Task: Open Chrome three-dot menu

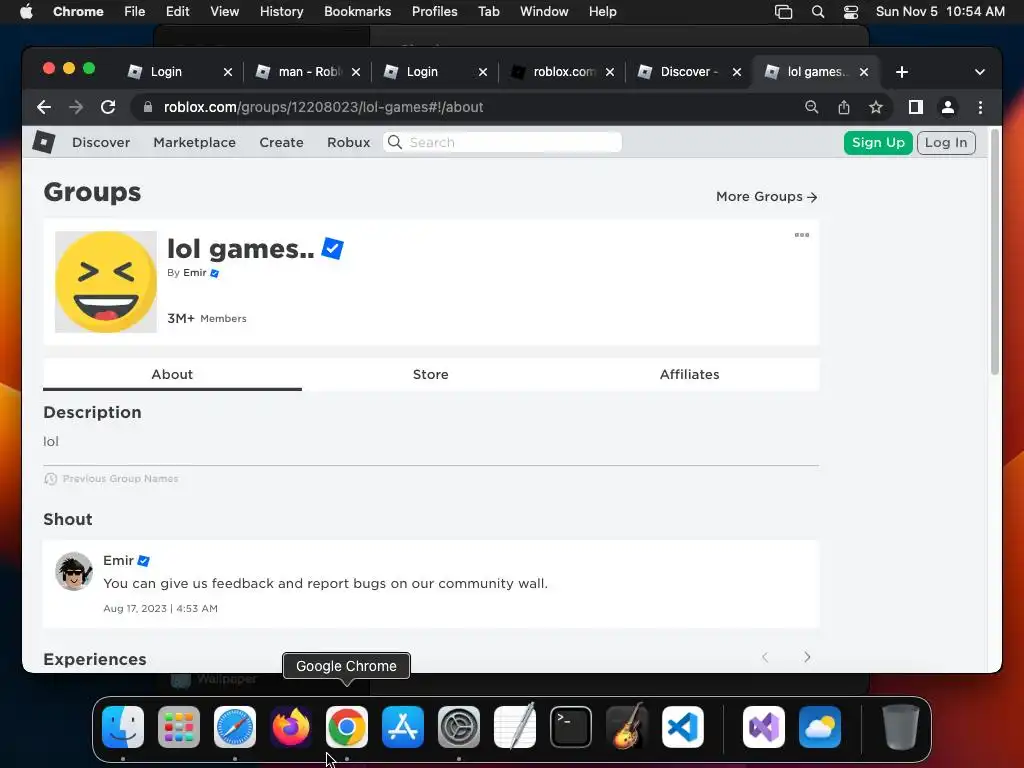Action: (980, 107)
